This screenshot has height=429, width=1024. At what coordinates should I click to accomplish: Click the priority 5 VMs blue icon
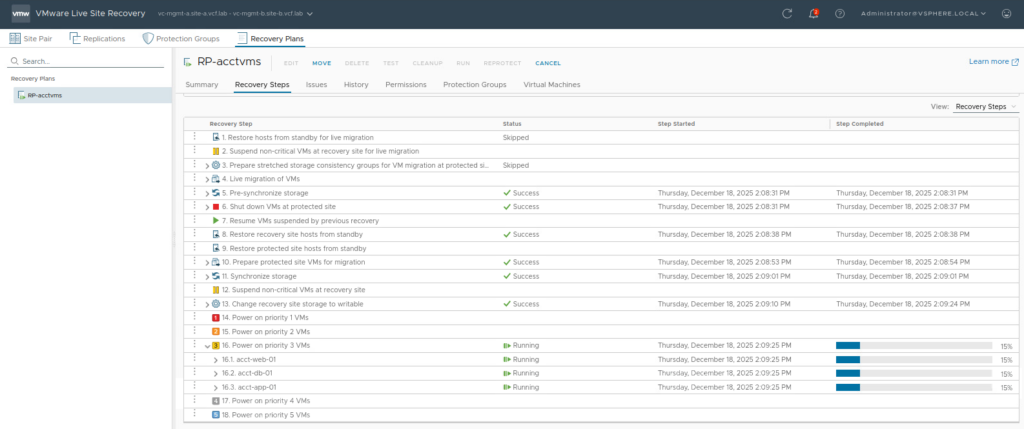coord(216,414)
